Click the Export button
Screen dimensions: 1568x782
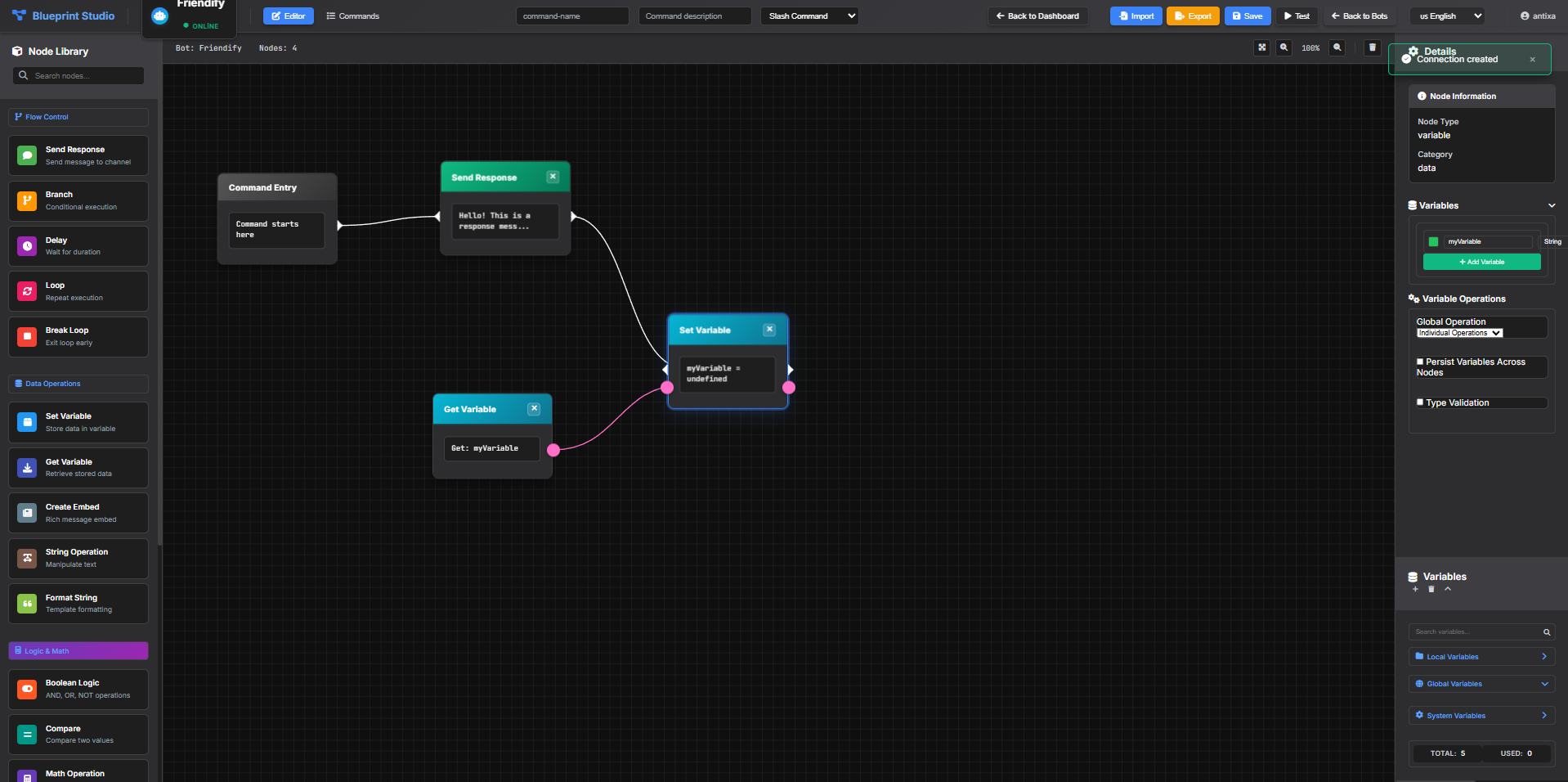pyautogui.click(x=1193, y=16)
